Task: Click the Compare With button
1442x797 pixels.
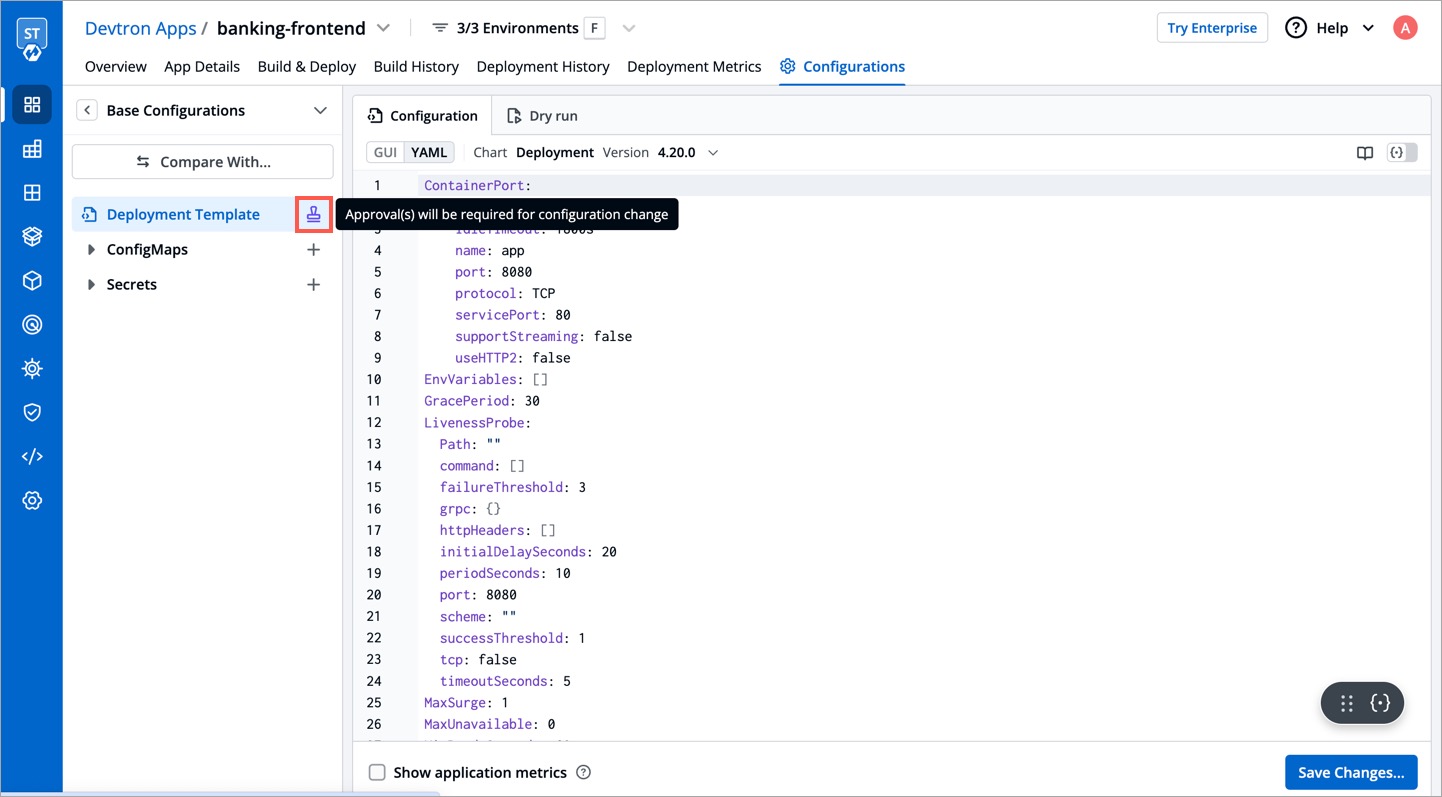Action: point(203,162)
